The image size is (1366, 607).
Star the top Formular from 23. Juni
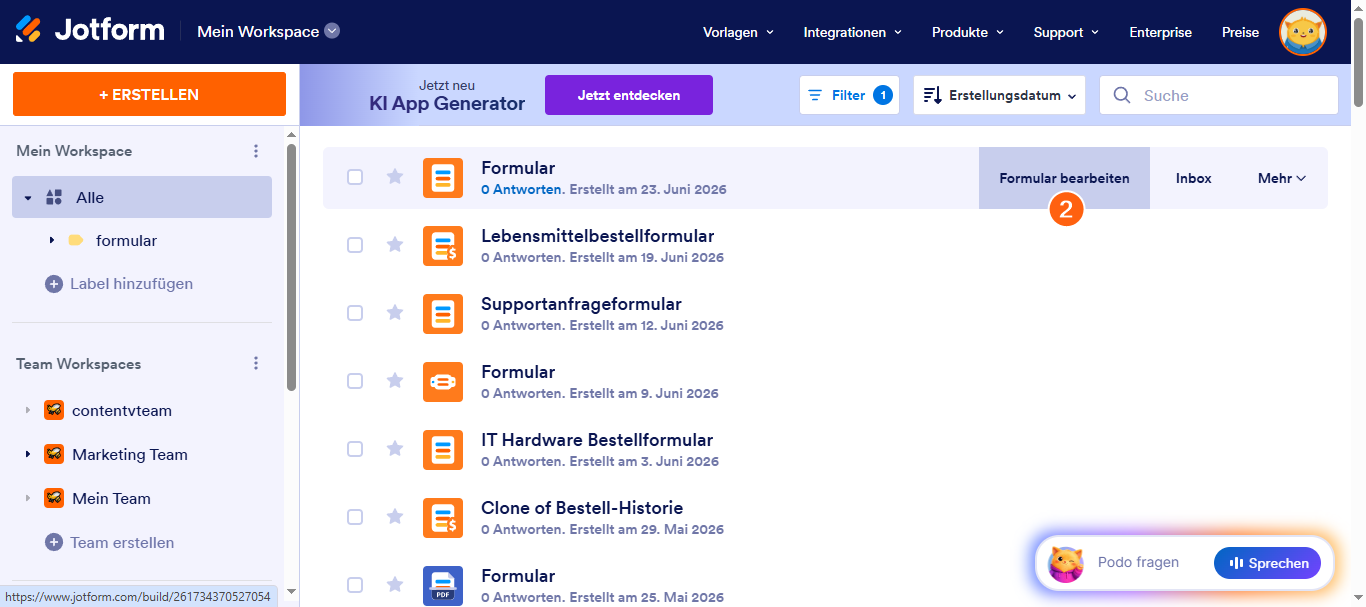(395, 177)
